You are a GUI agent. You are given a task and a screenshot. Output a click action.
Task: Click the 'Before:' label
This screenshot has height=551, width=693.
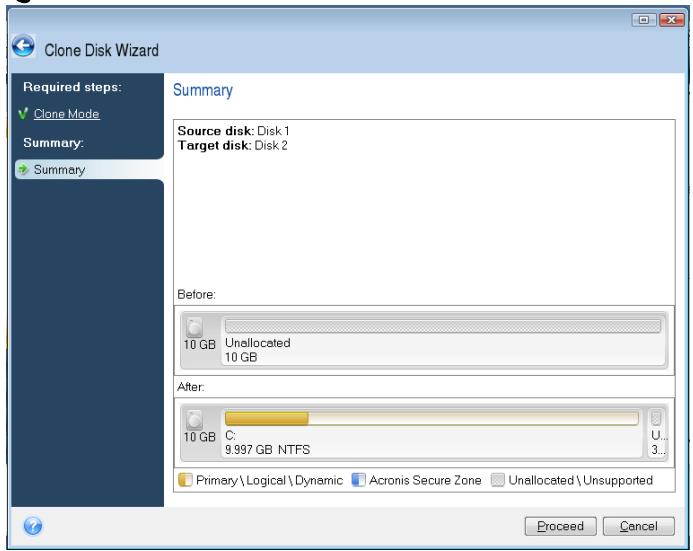pyautogui.click(x=196, y=294)
